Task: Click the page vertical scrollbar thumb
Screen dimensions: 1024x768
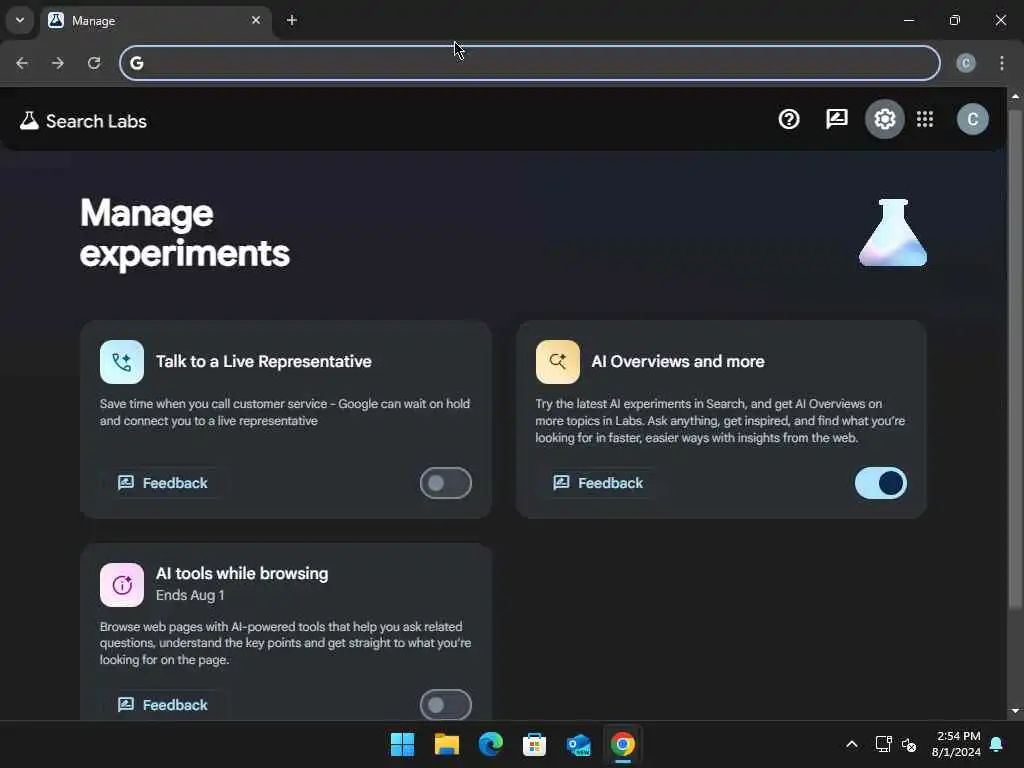Action: point(1015,359)
